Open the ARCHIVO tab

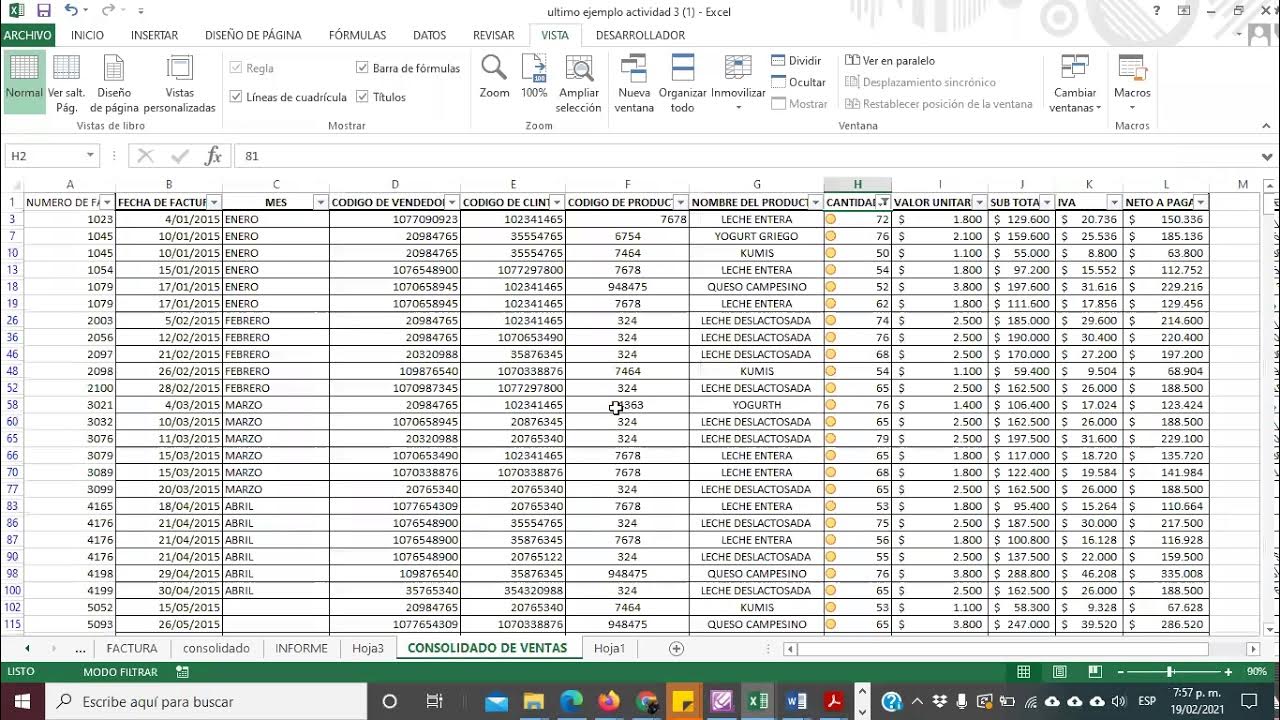pos(28,35)
